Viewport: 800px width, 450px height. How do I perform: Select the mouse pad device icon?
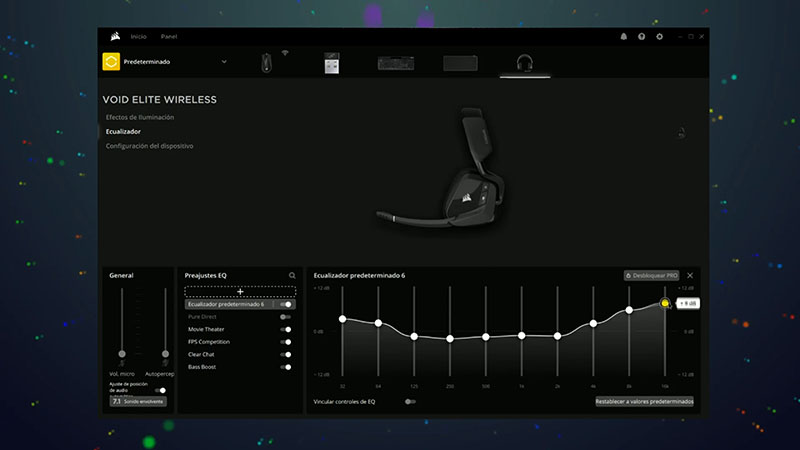pos(460,63)
